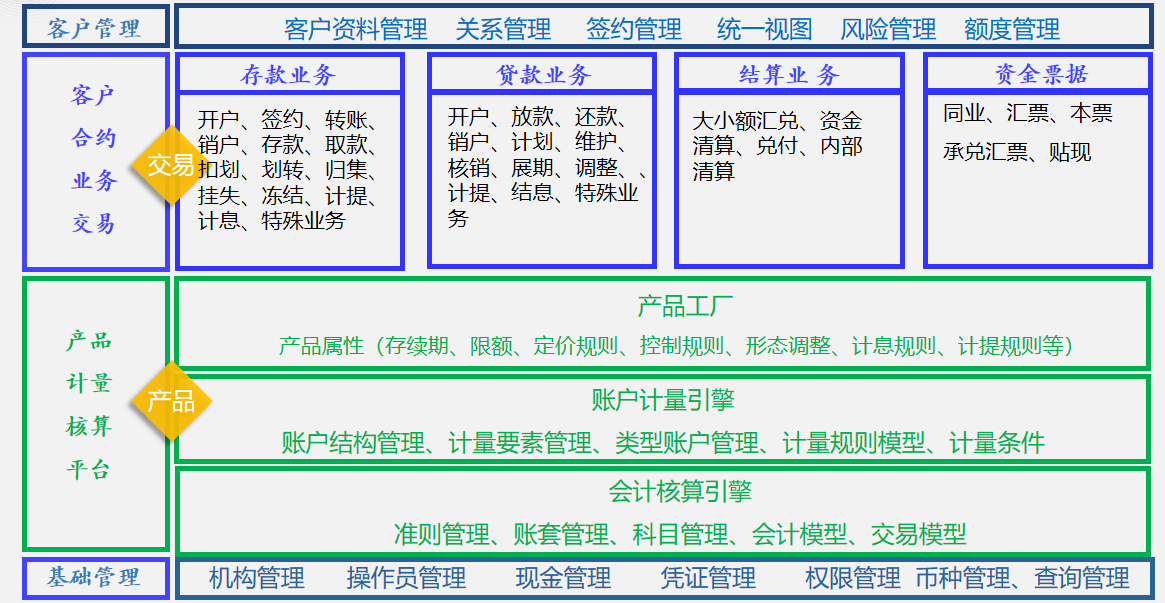Open 客户资料管理 in the top bar
The height and width of the screenshot is (603, 1165).
(355, 29)
